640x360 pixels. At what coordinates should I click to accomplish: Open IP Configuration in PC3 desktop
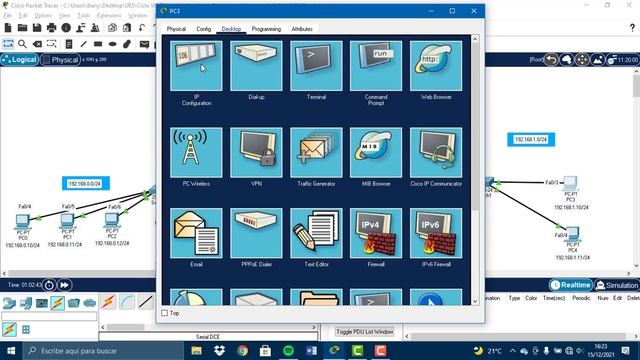pyautogui.click(x=196, y=66)
